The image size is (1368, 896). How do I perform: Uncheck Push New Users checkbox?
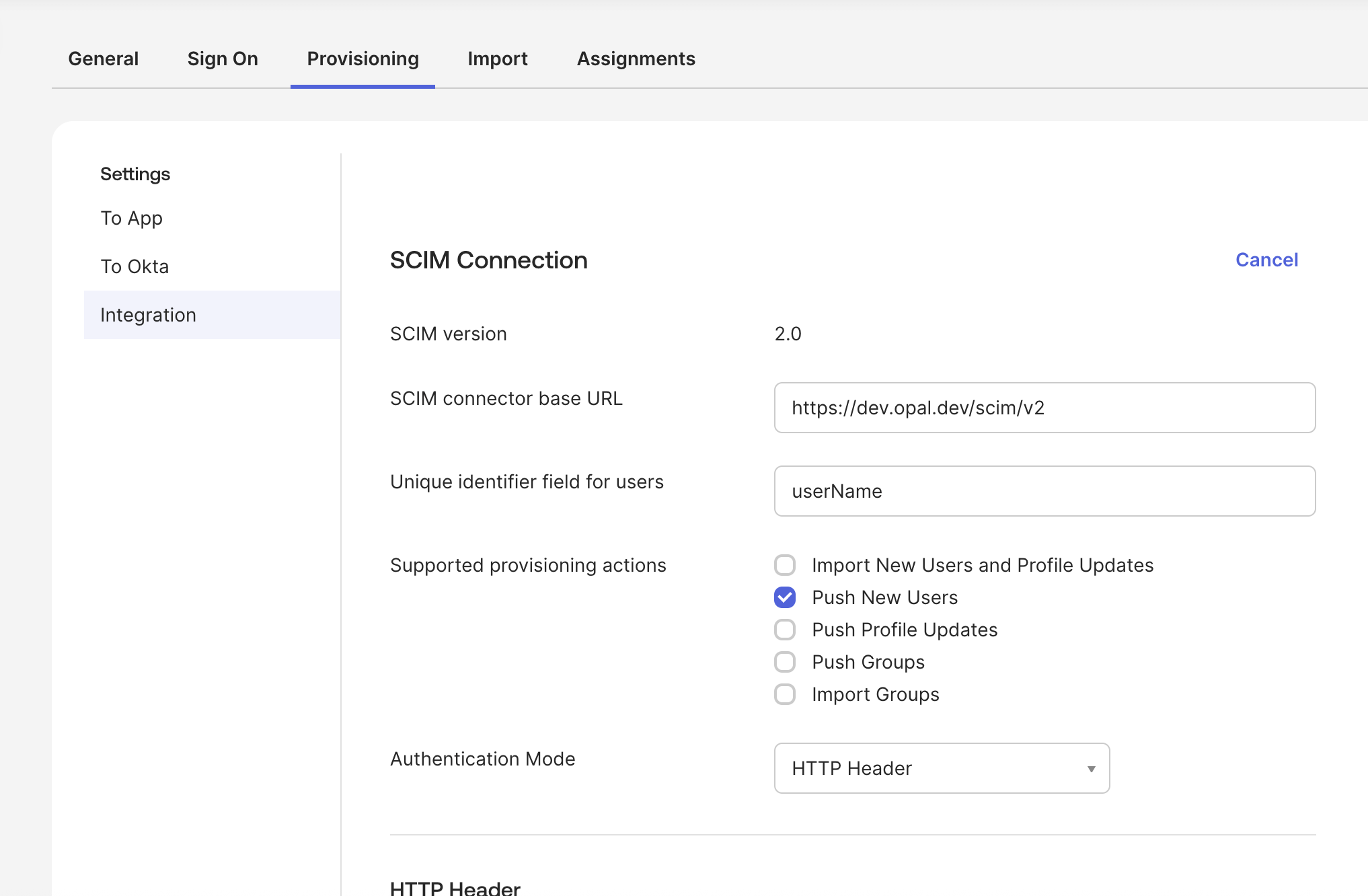point(785,597)
